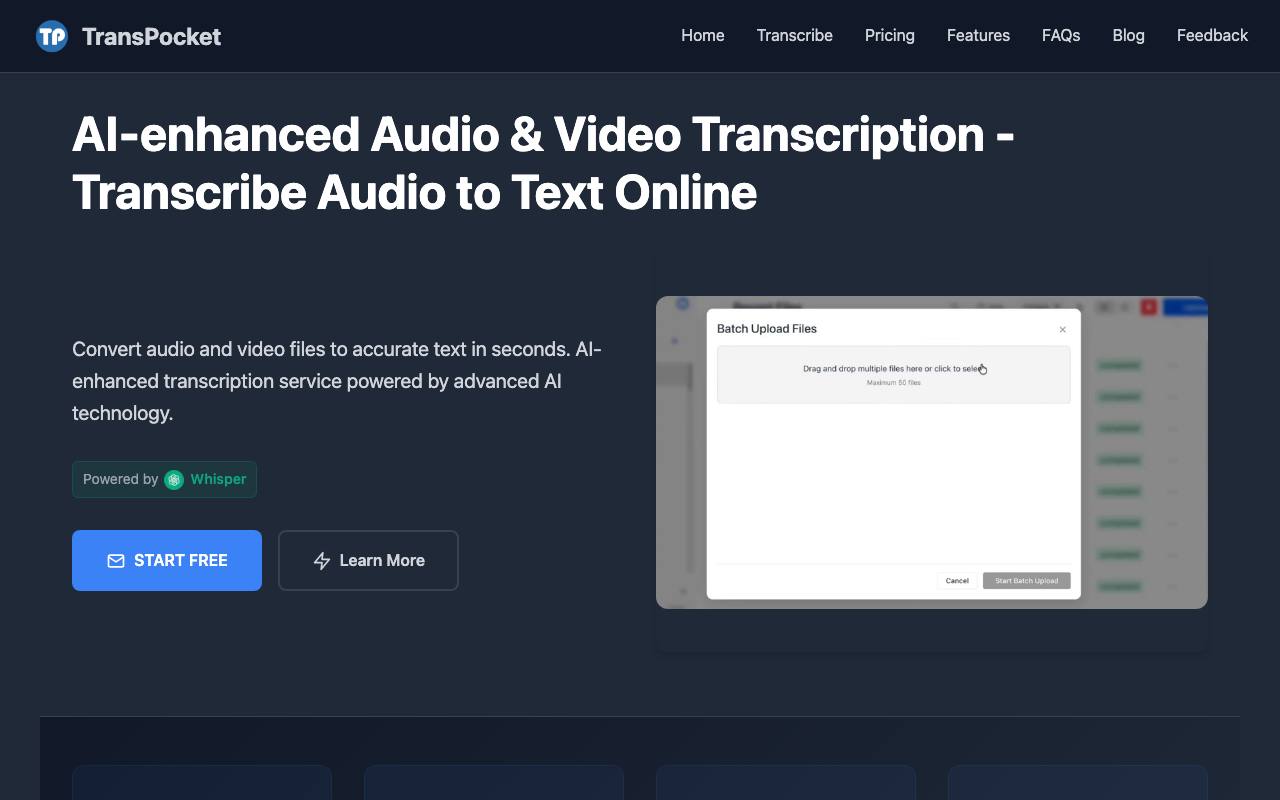Screen dimensions: 1280x800
Task: Click the green Whisper logo icon
Action: (174, 480)
